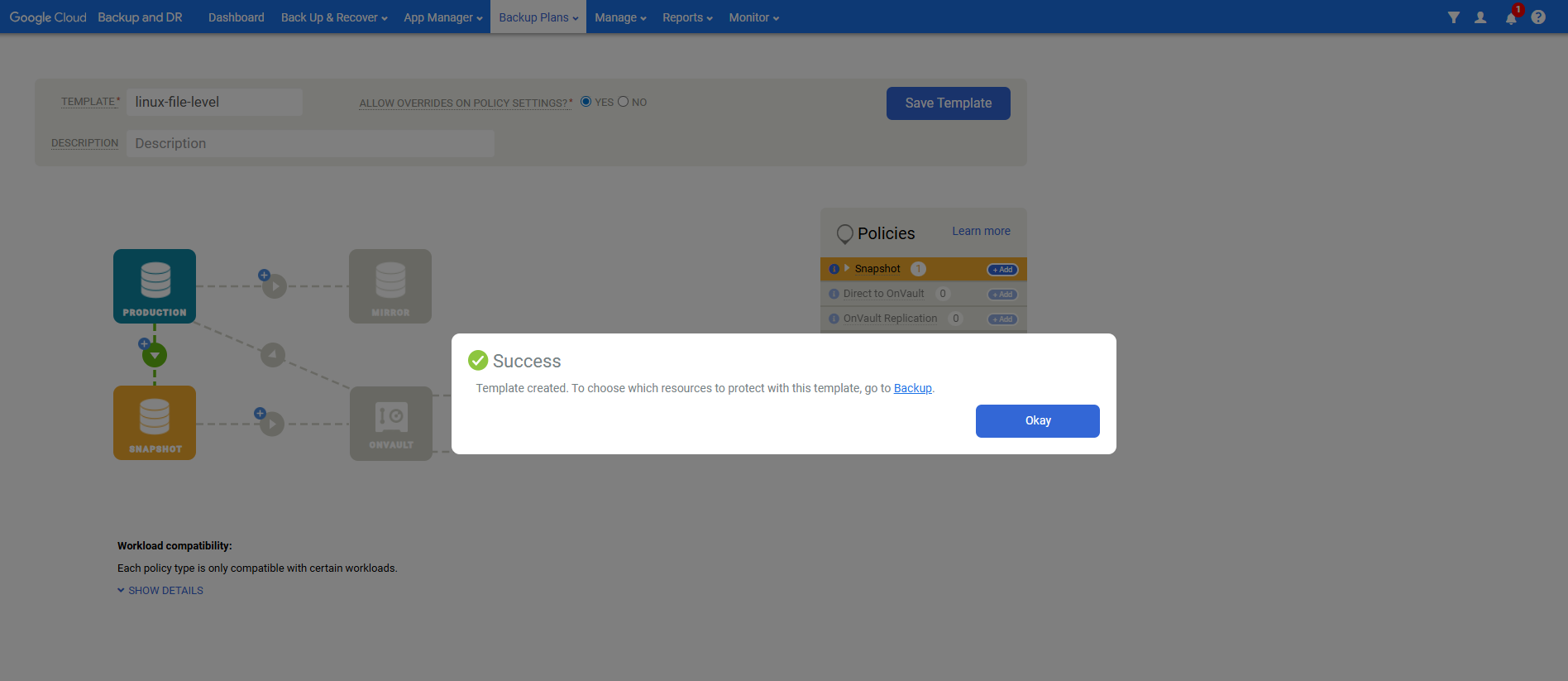Open the App Manager dropdown menu

(x=442, y=17)
